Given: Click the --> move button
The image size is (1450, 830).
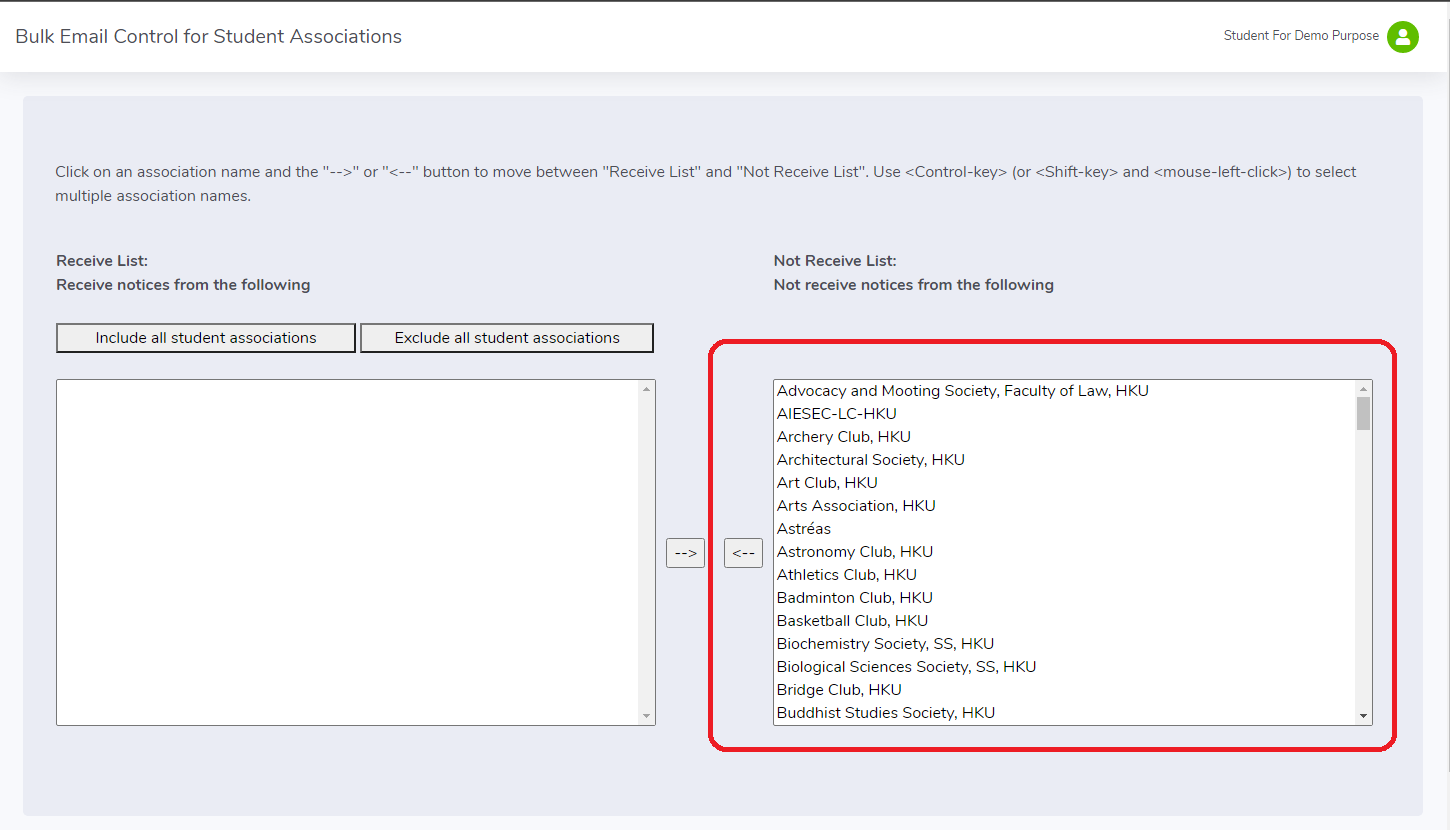Looking at the screenshot, I should point(685,552).
